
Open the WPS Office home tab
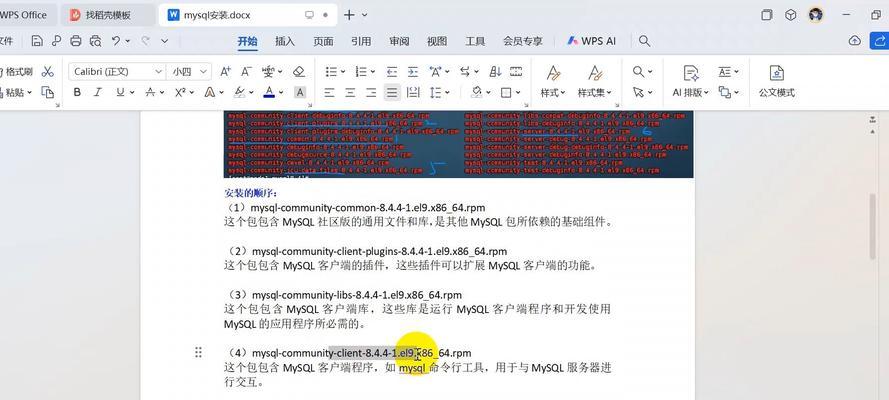pos(24,15)
